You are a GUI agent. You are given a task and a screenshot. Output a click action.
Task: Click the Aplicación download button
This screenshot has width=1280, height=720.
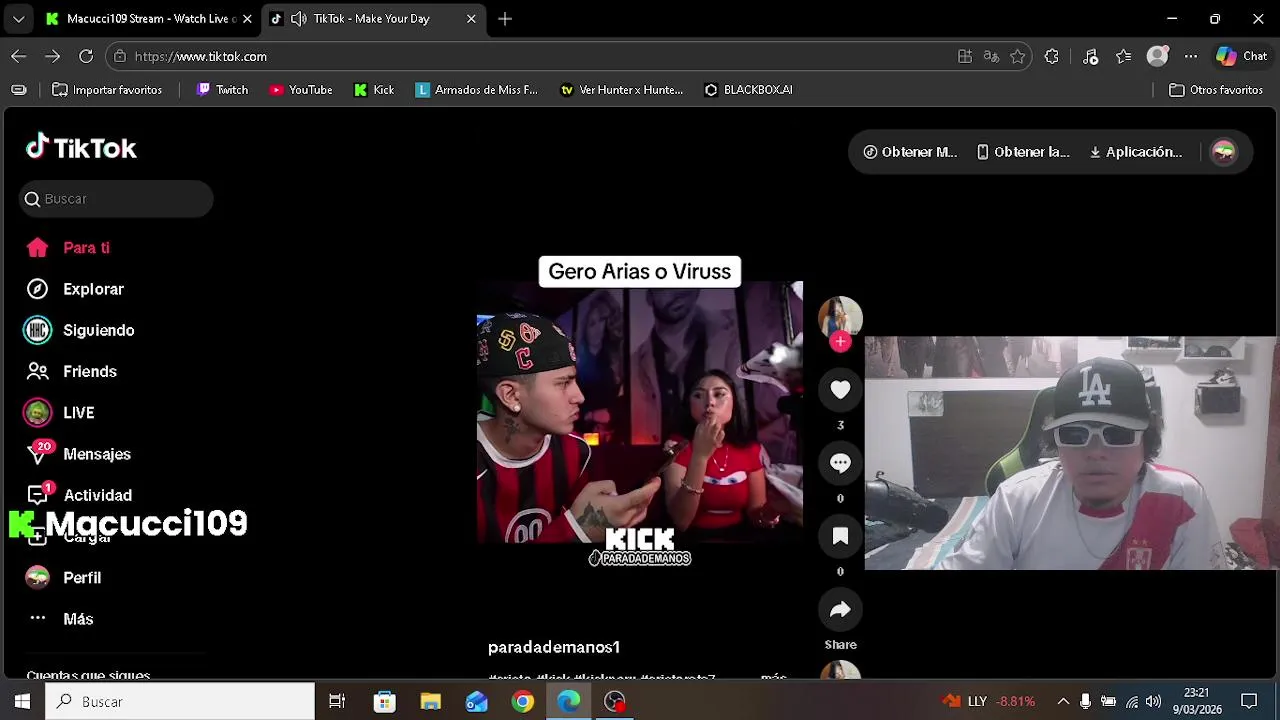[x=1136, y=152]
